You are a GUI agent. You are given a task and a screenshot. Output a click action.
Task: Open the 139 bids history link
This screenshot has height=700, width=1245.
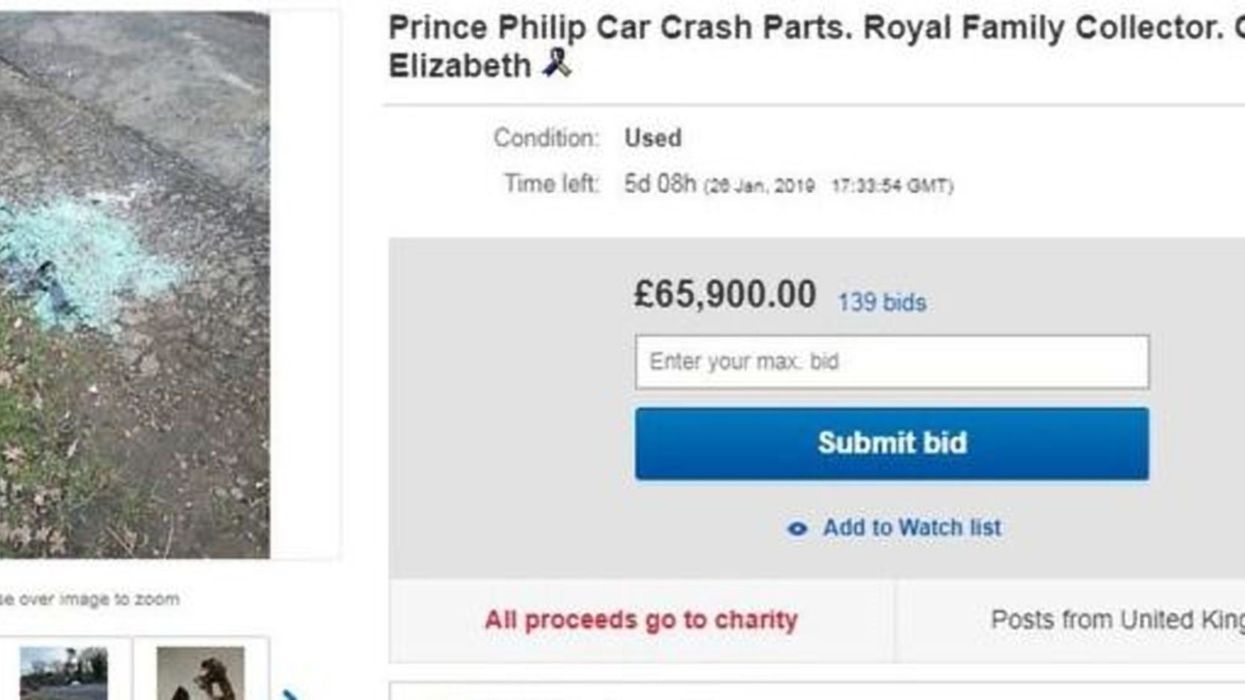881,302
